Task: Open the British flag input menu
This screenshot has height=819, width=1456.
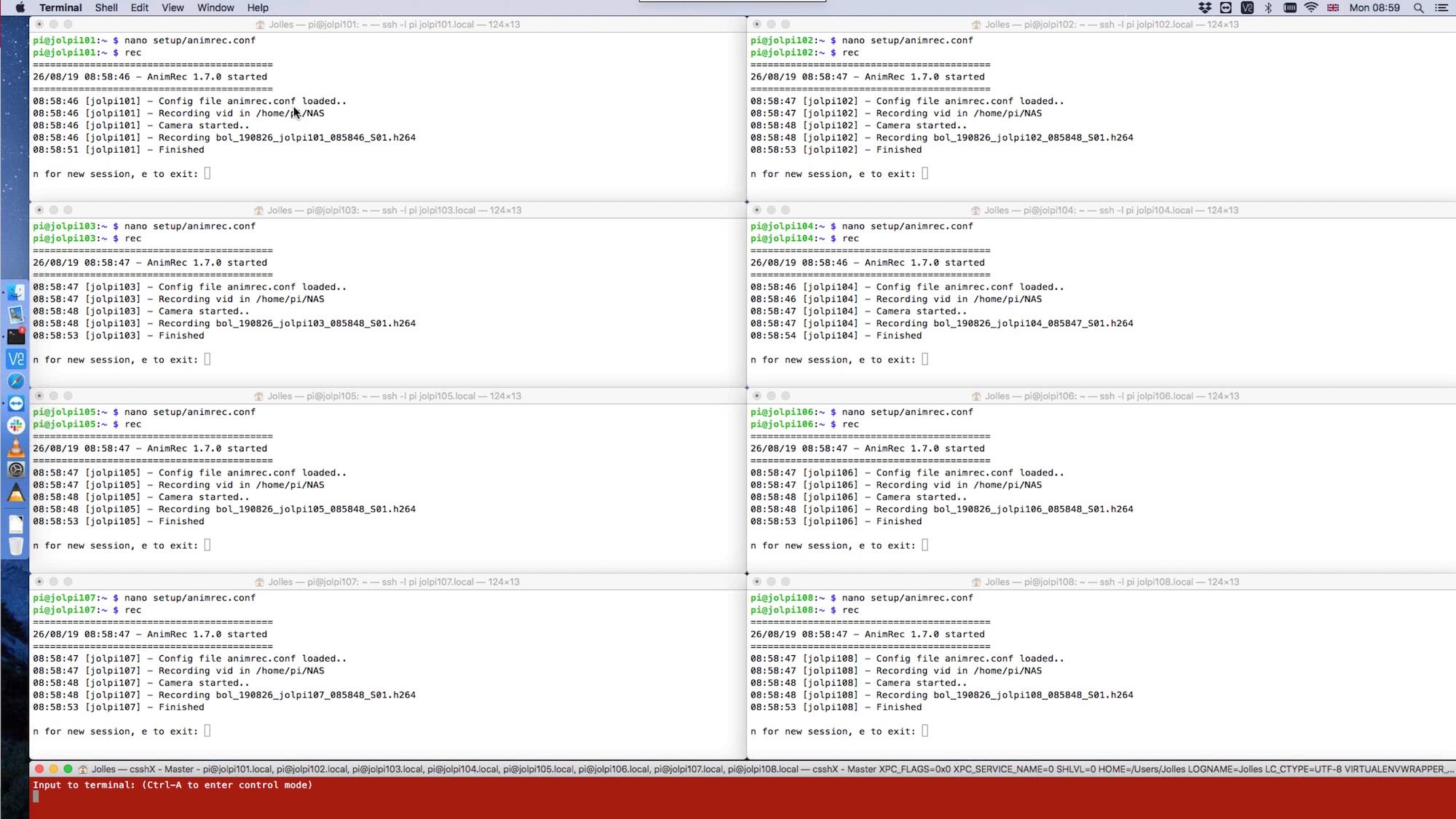Action: 1333,7
